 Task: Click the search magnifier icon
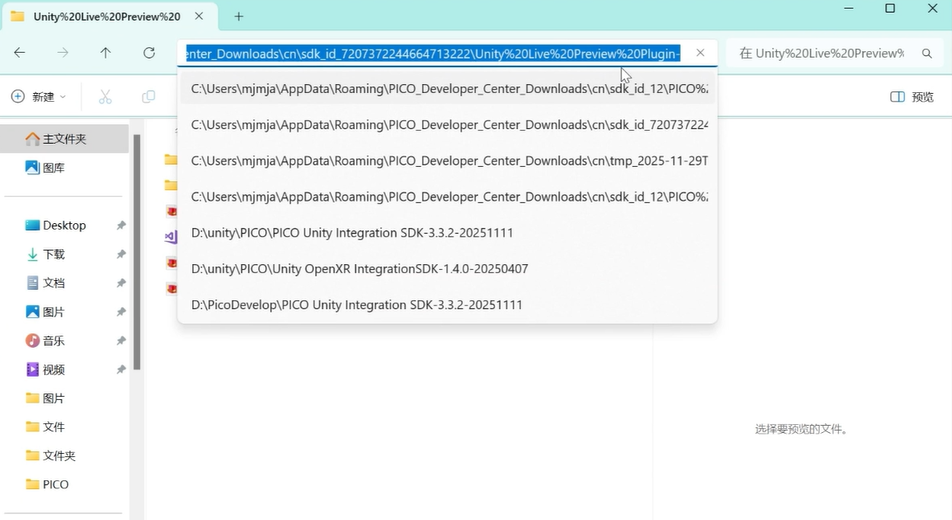point(926,53)
